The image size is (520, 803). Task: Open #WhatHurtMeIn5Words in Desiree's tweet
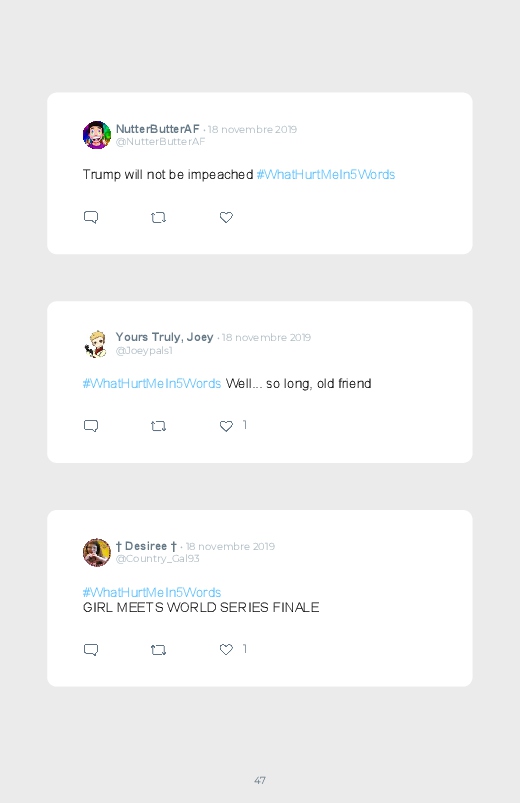[152, 593]
